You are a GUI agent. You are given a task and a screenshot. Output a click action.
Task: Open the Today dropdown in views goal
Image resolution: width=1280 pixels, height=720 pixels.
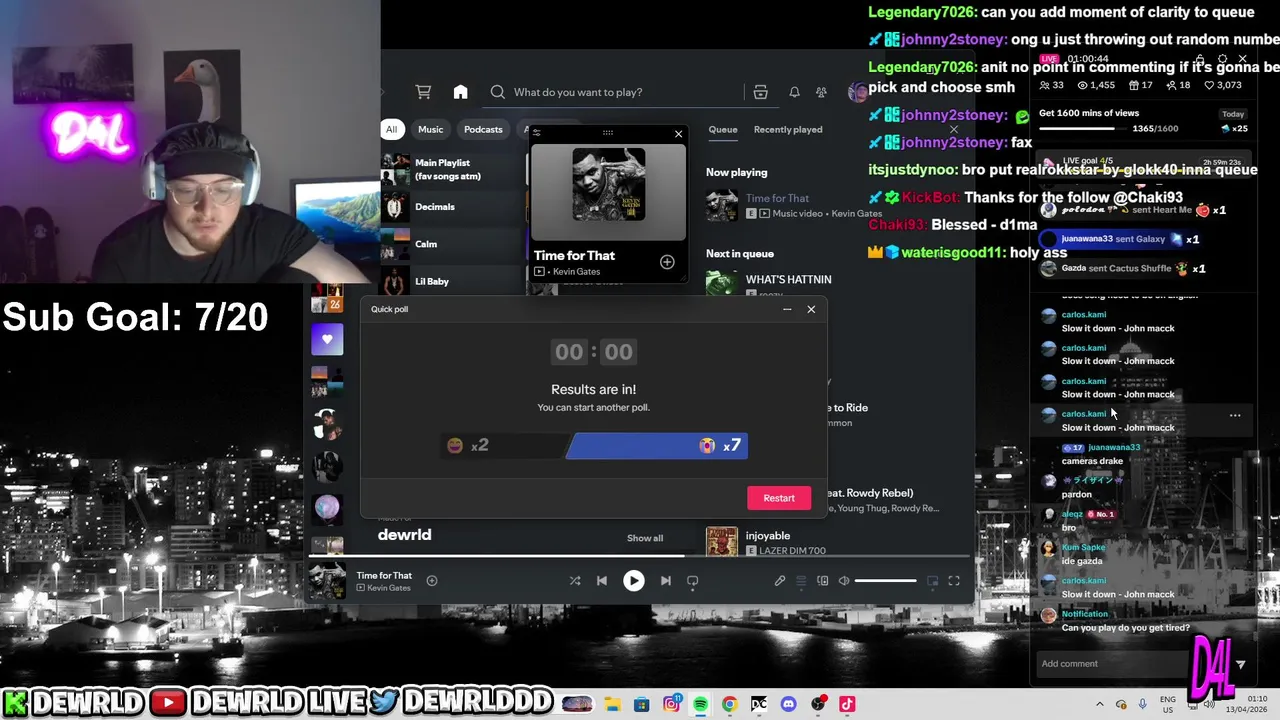[x=1232, y=114]
